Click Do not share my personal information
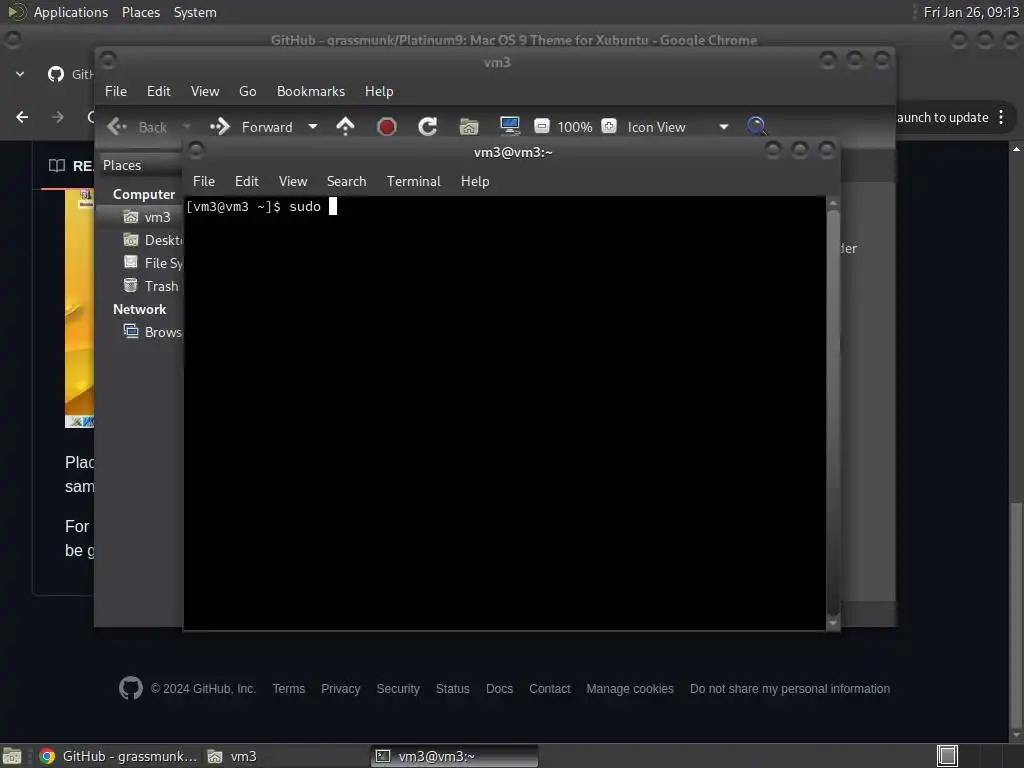1024x768 pixels. coord(790,689)
